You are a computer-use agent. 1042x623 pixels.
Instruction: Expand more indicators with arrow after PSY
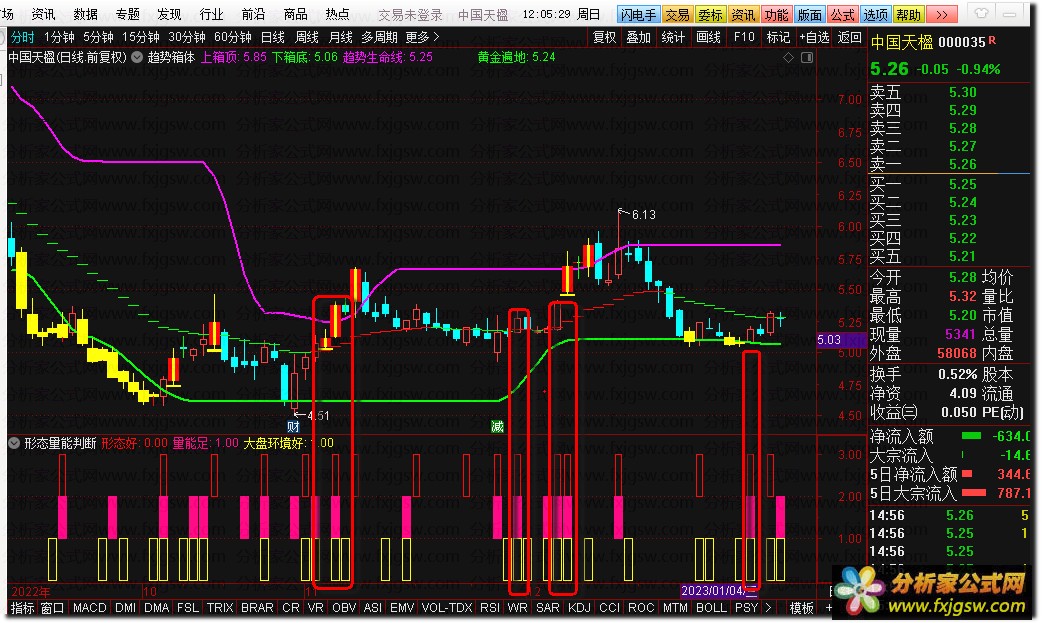[768, 608]
